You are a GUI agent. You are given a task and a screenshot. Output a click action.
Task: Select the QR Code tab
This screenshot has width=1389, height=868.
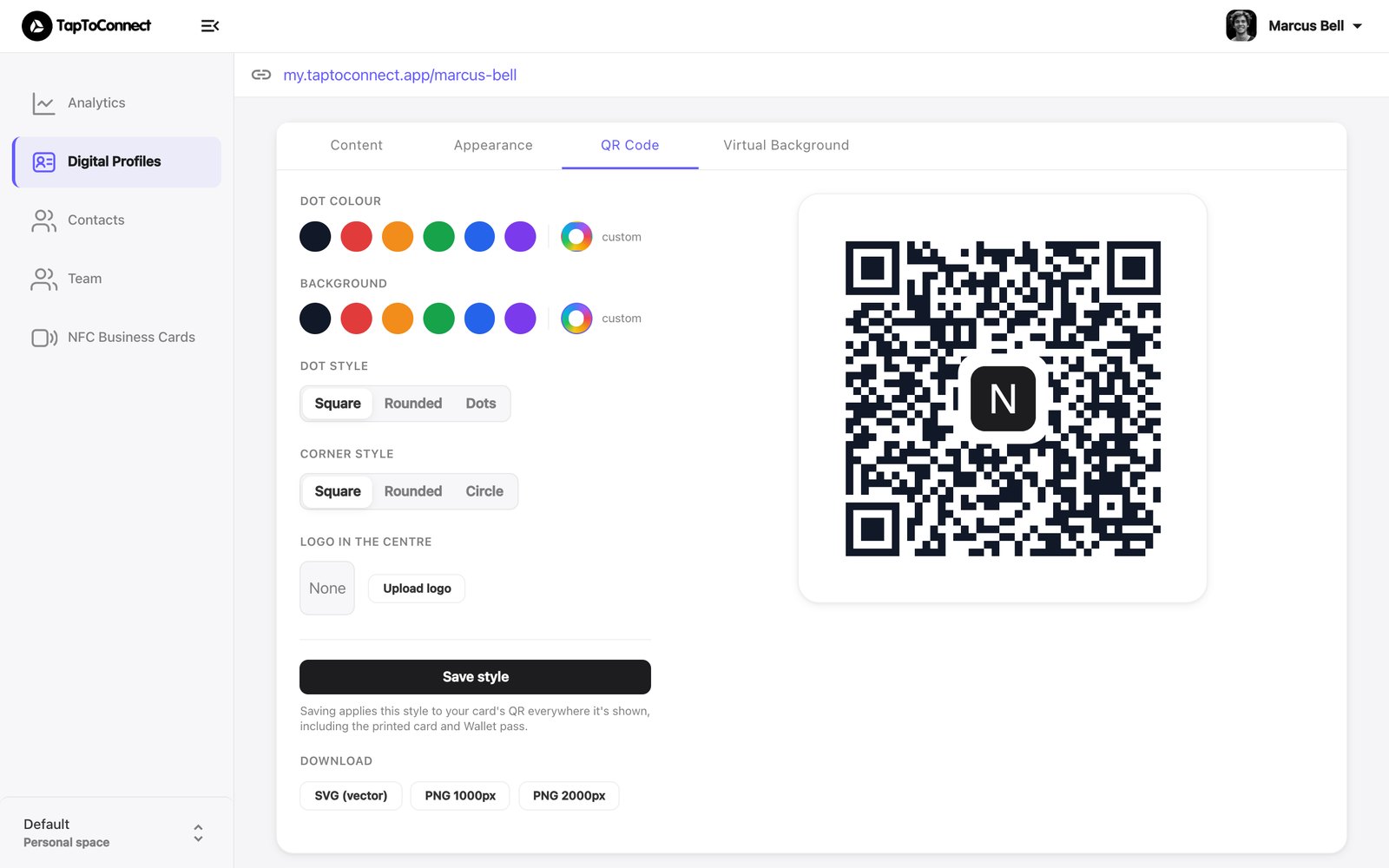pyautogui.click(x=630, y=145)
